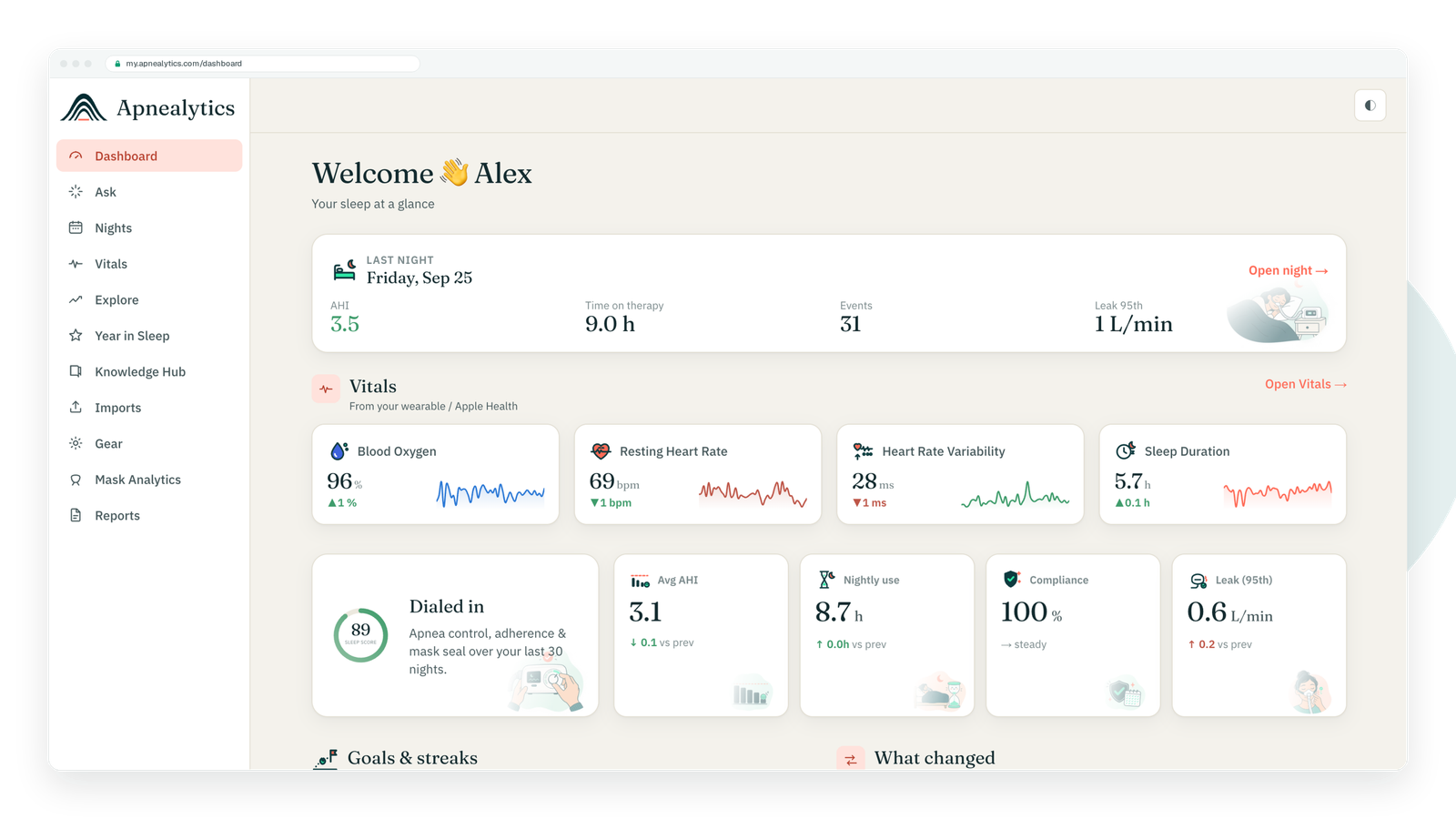
Task: Click the Resting Heart Rate heart icon
Action: [601, 450]
